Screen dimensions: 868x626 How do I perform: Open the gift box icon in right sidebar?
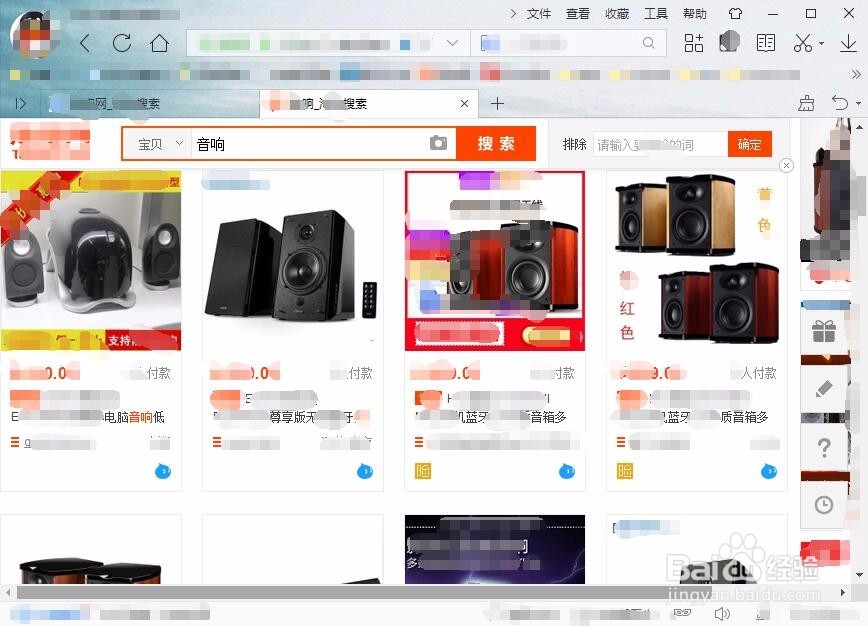(824, 332)
